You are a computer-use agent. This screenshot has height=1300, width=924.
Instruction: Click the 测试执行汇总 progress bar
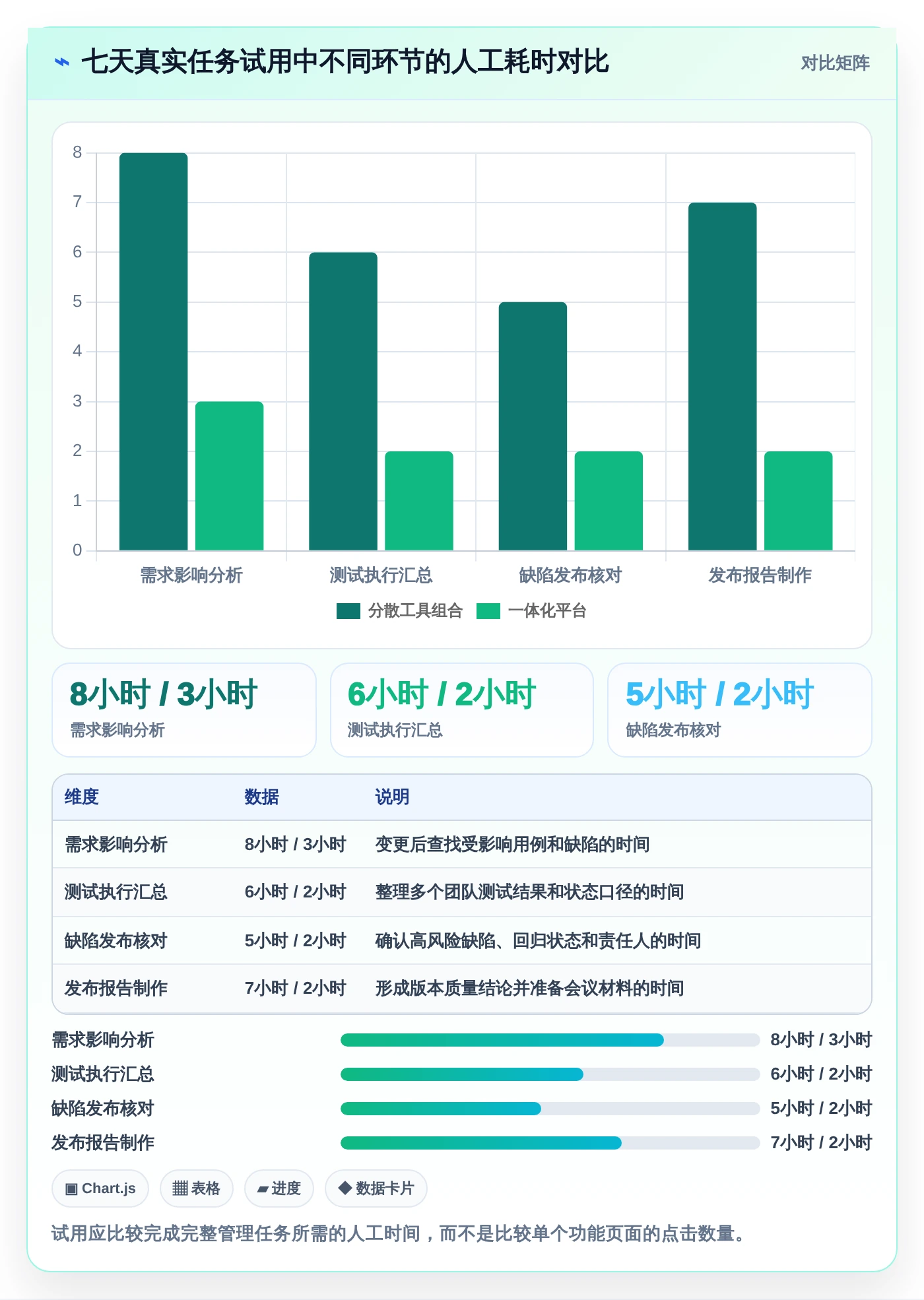pos(550,1074)
